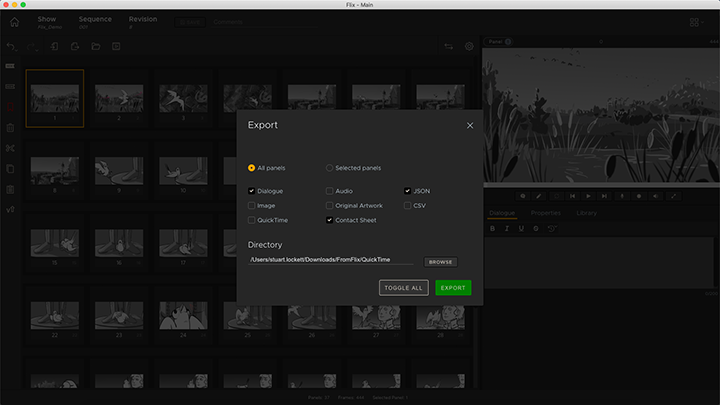Click the play button under the preview
The height and width of the screenshot is (405, 720).
(588, 196)
